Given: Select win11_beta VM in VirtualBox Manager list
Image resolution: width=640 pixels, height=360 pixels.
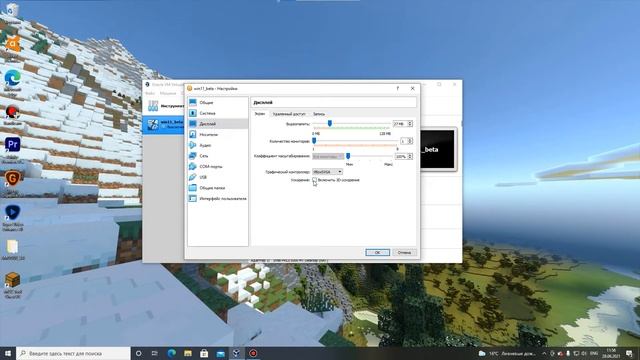Looking at the screenshot, I should [x=163, y=124].
